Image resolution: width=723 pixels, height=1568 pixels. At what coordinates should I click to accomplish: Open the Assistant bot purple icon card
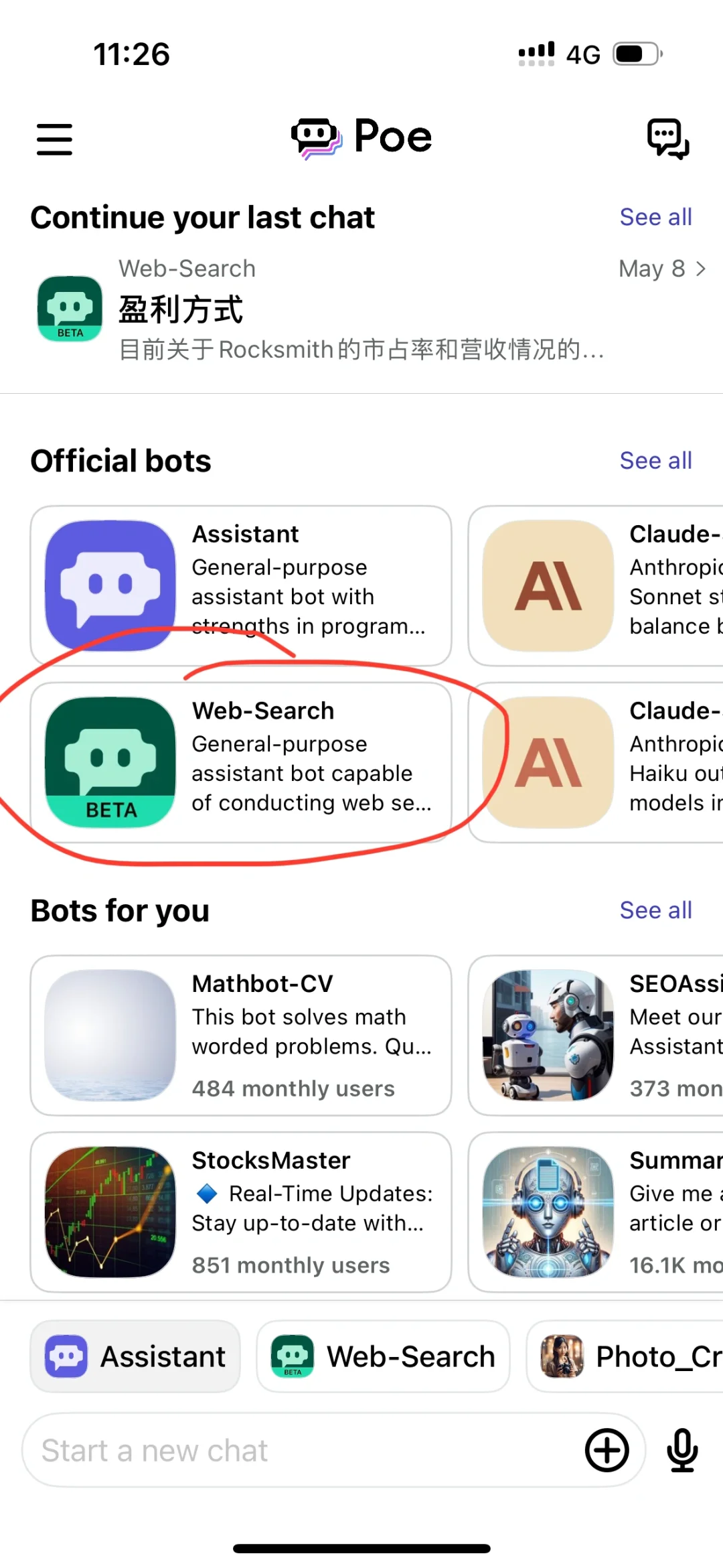(110, 585)
